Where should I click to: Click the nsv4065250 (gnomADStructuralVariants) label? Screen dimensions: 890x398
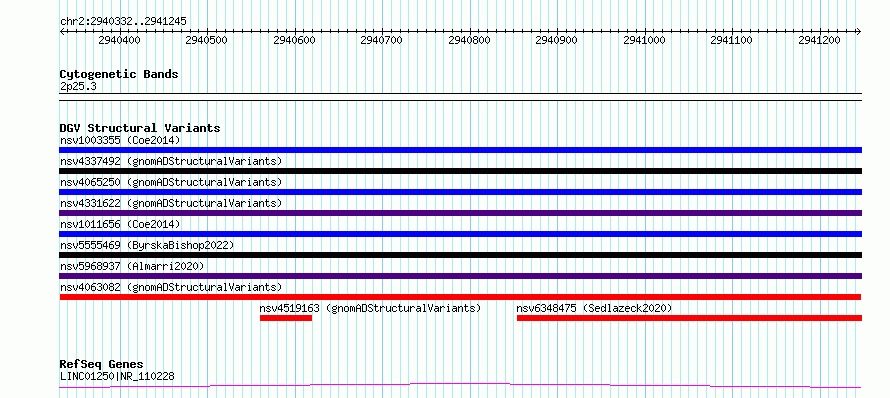pos(171,182)
